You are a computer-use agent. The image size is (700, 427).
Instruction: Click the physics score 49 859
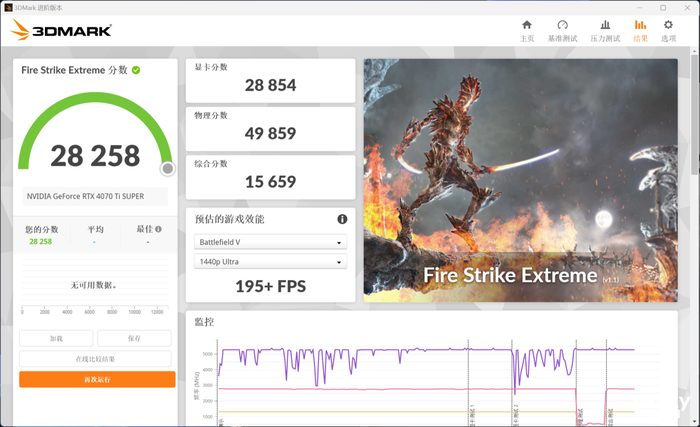point(271,133)
